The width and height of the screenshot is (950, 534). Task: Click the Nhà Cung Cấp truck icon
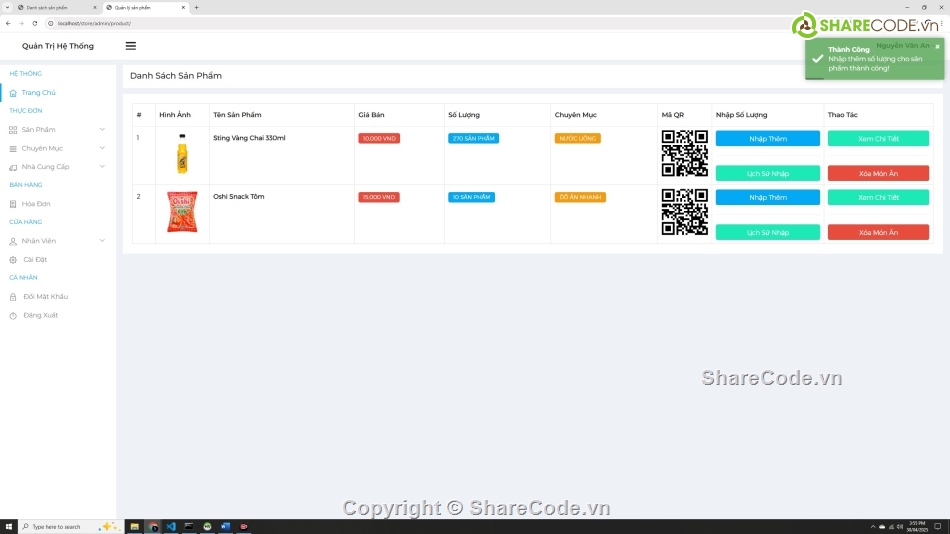point(13,167)
